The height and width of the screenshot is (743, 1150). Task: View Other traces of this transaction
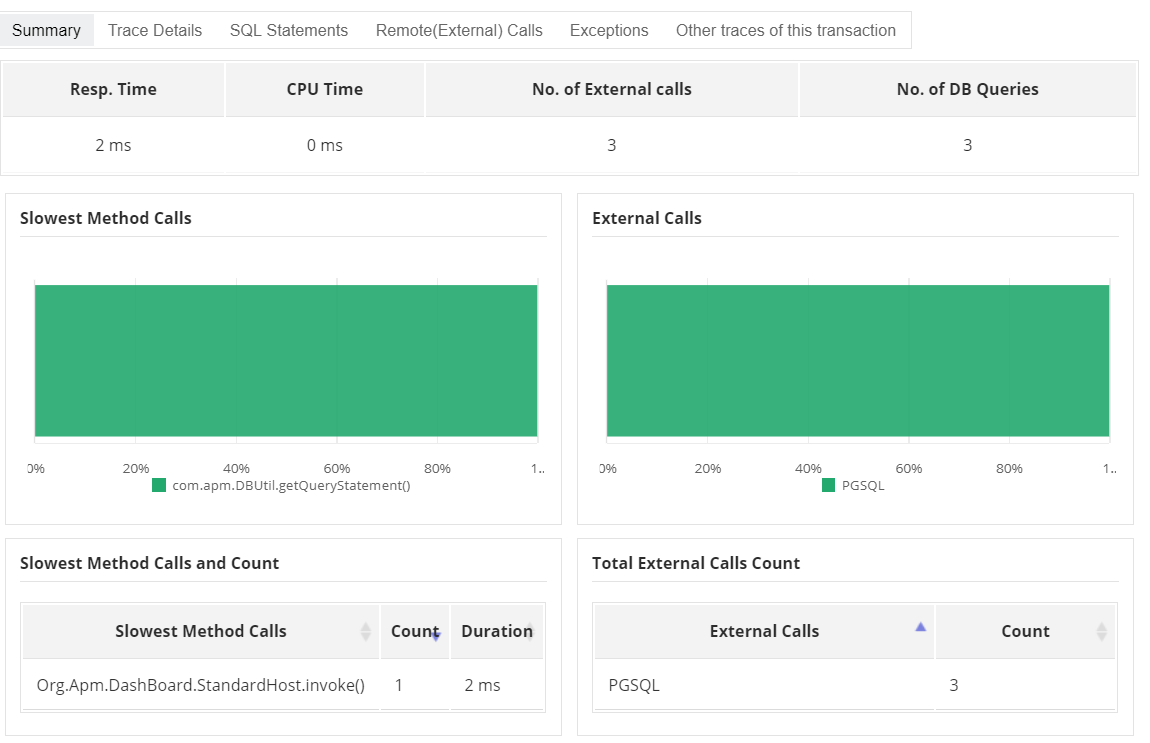pos(786,30)
